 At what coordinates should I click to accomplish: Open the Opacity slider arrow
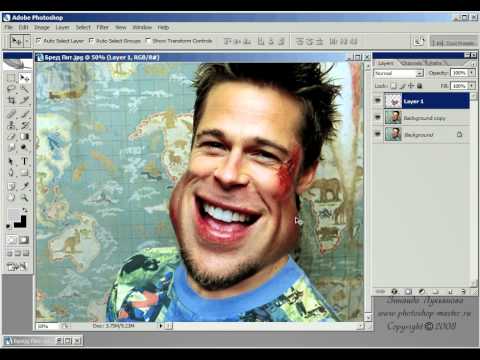[x=471, y=72]
